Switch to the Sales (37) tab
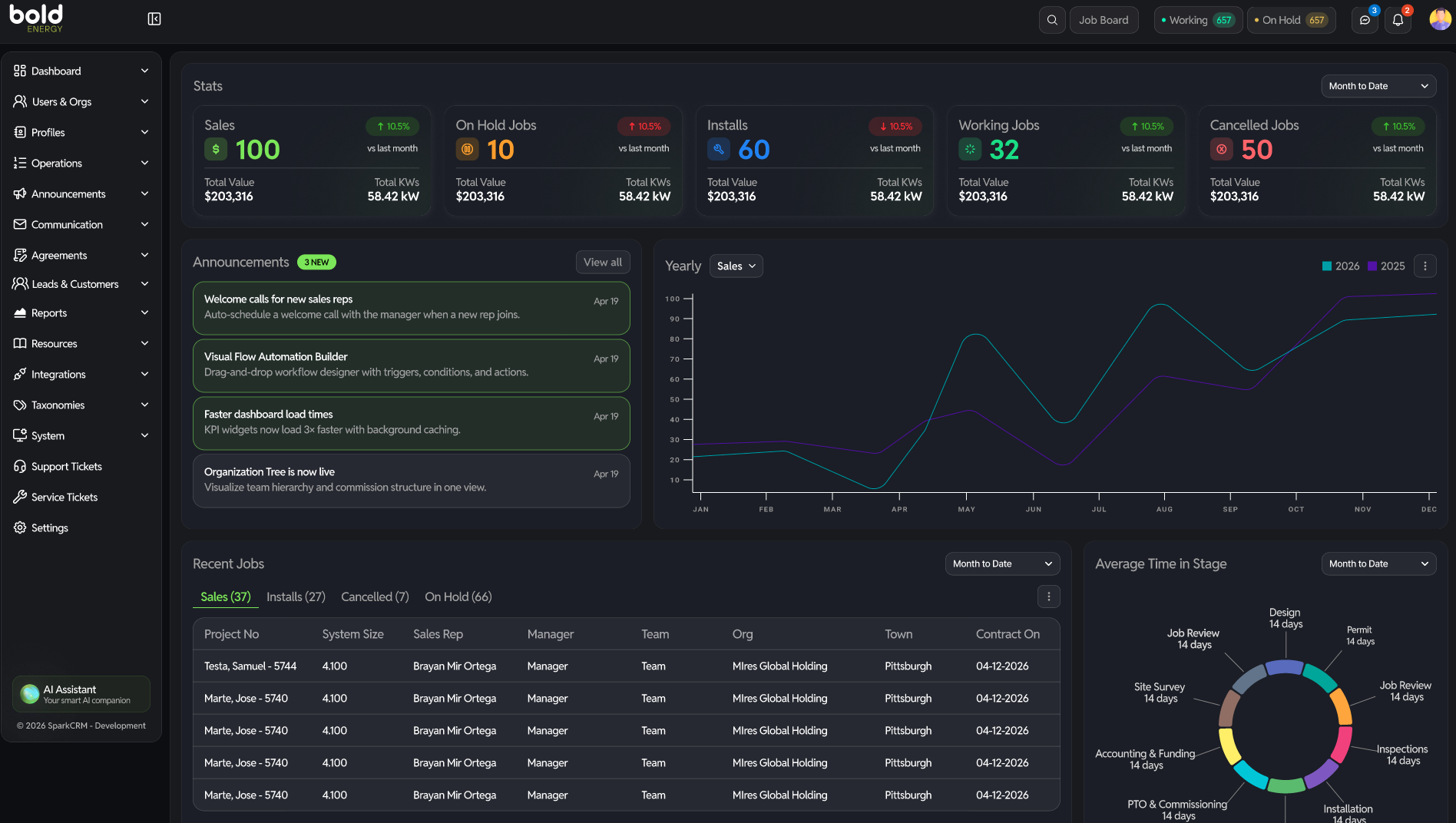Screen dimensions: 1456x823 coord(226,597)
